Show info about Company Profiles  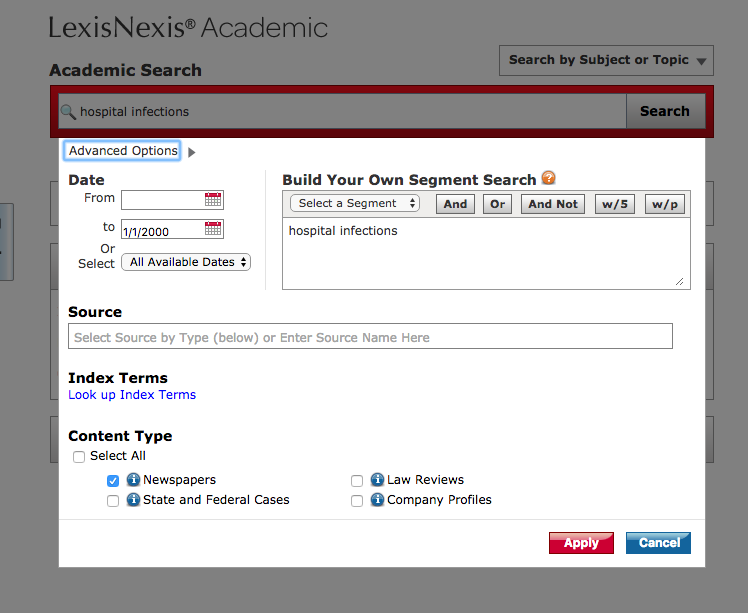(x=377, y=499)
